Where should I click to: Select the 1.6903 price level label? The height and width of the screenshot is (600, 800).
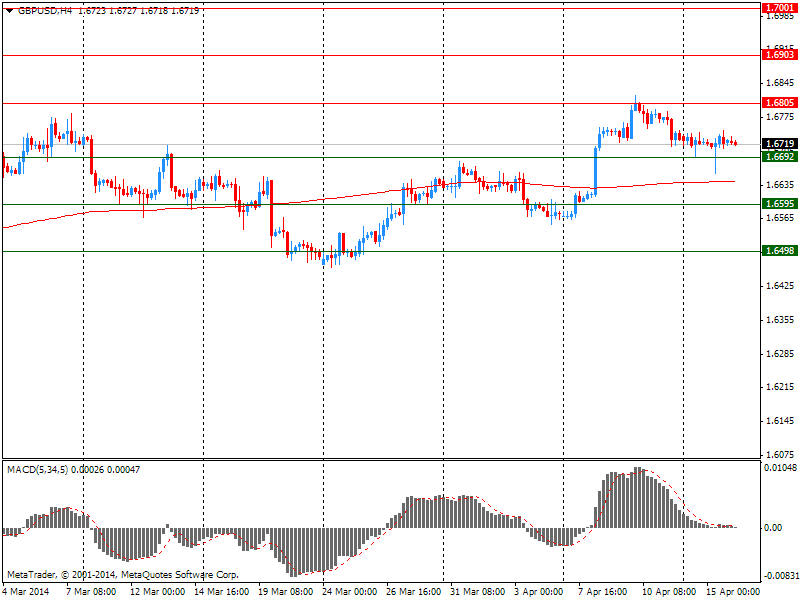point(779,55)
